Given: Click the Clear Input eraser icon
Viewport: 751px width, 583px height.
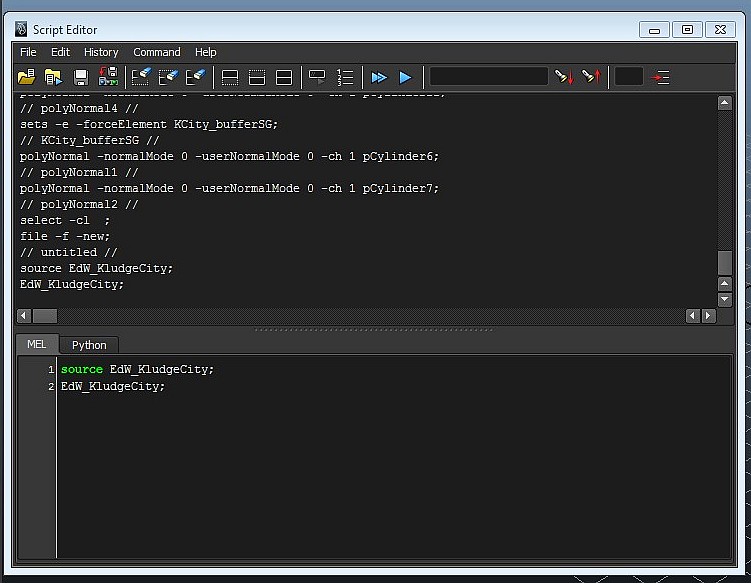Looking at the screenshot, I should coord(168,77).
